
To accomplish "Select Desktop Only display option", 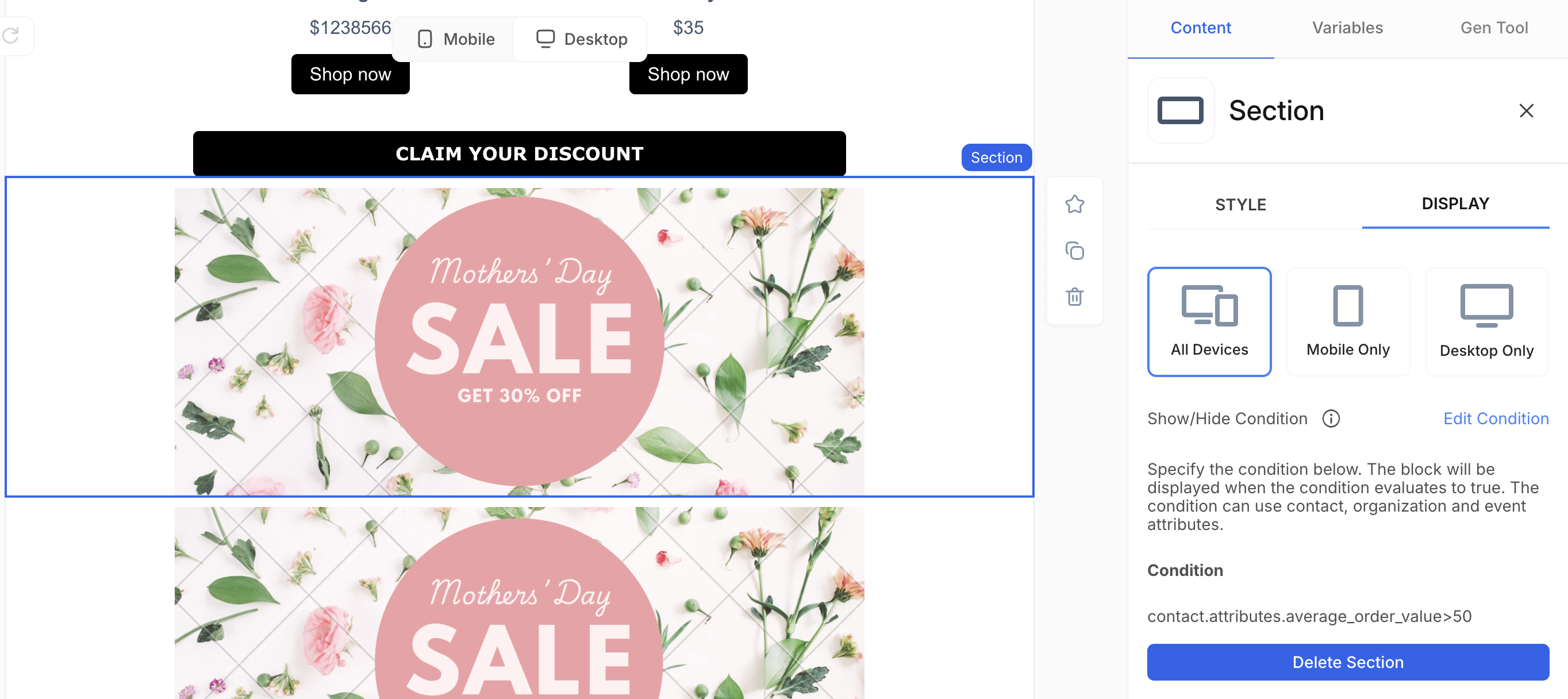I will tap(1486, 321).
